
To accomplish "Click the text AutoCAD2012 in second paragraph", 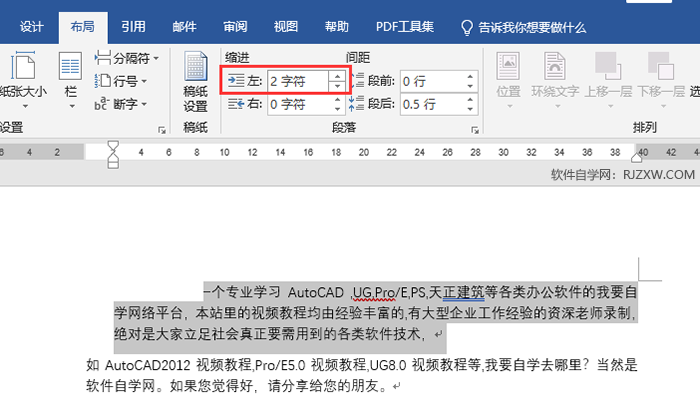I will click(x=148, y=365).
